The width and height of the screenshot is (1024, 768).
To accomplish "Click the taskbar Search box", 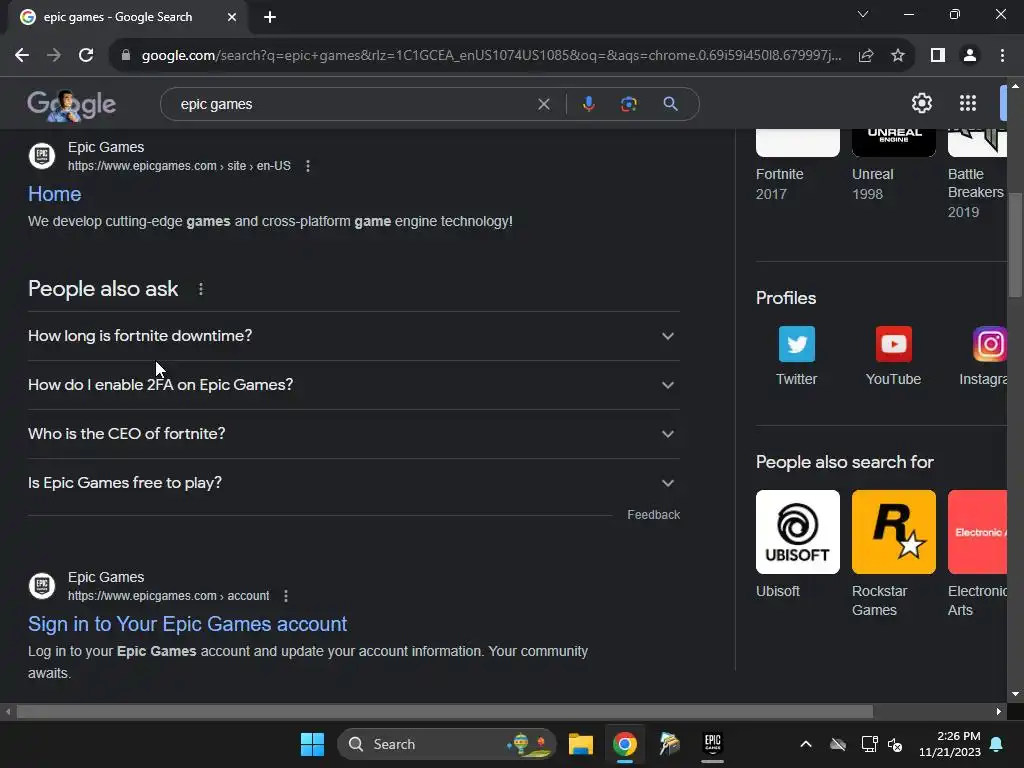I will (447, 744).
